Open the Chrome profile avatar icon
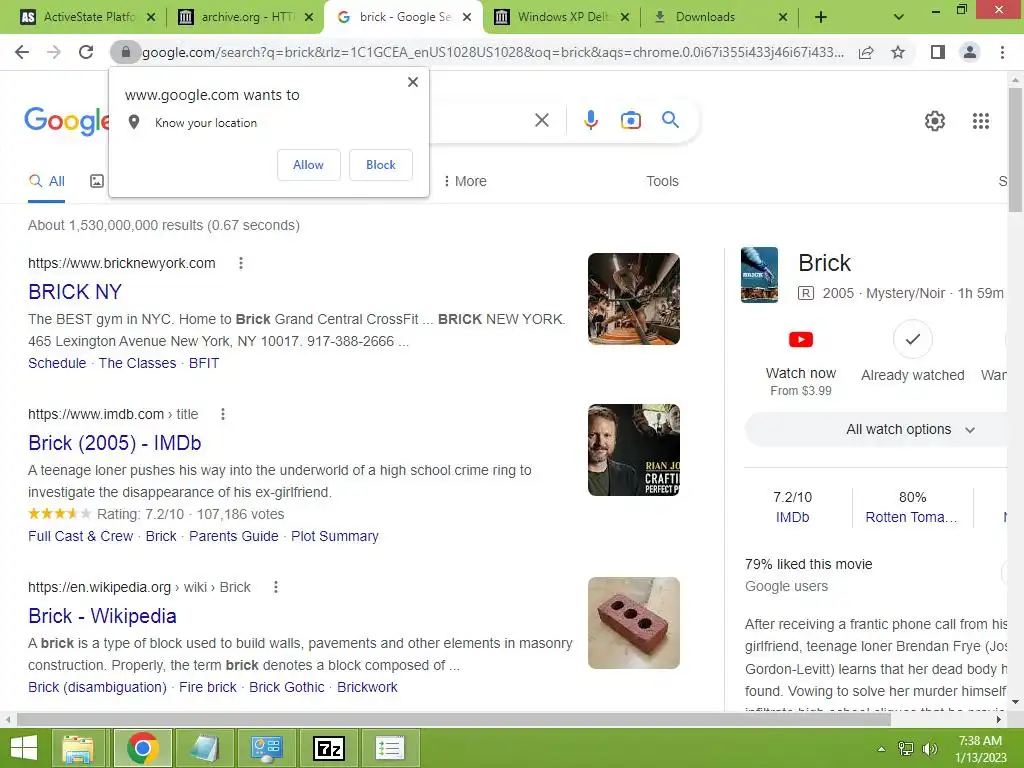This screenshot has width=1024, height=768. point(970,52)
